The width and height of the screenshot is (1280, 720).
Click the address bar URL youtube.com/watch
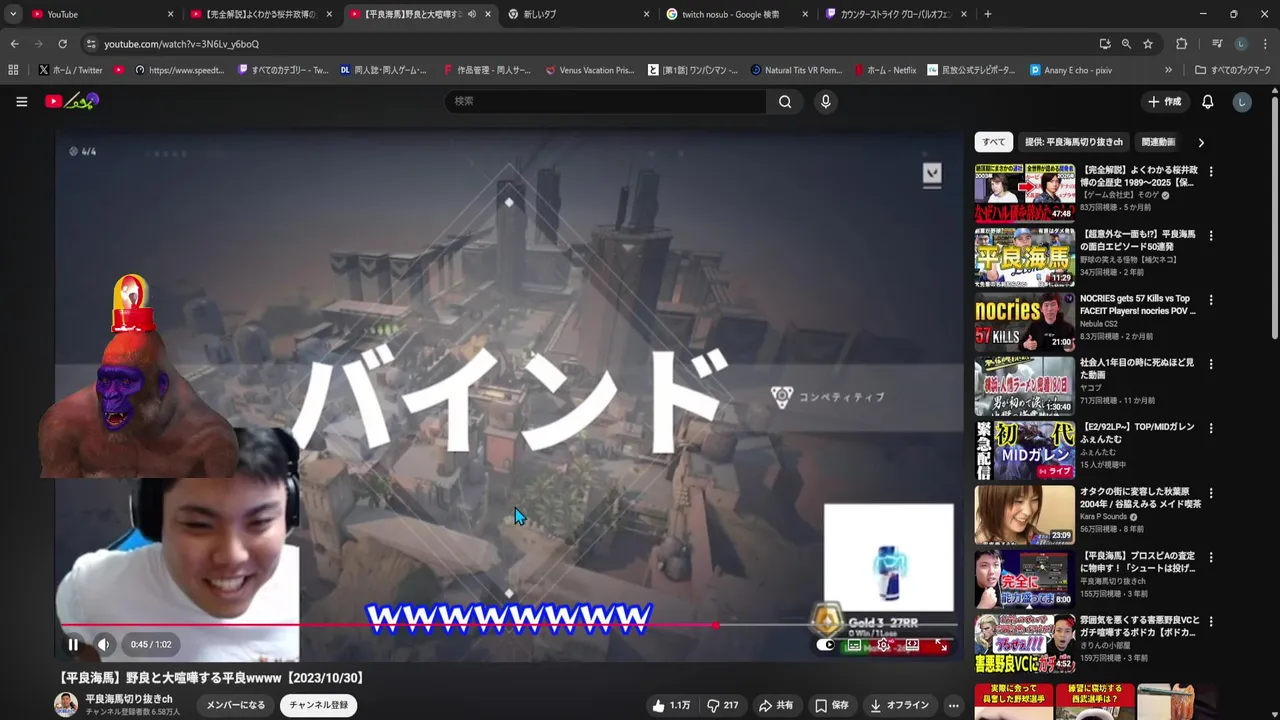[x=181, y=44]
